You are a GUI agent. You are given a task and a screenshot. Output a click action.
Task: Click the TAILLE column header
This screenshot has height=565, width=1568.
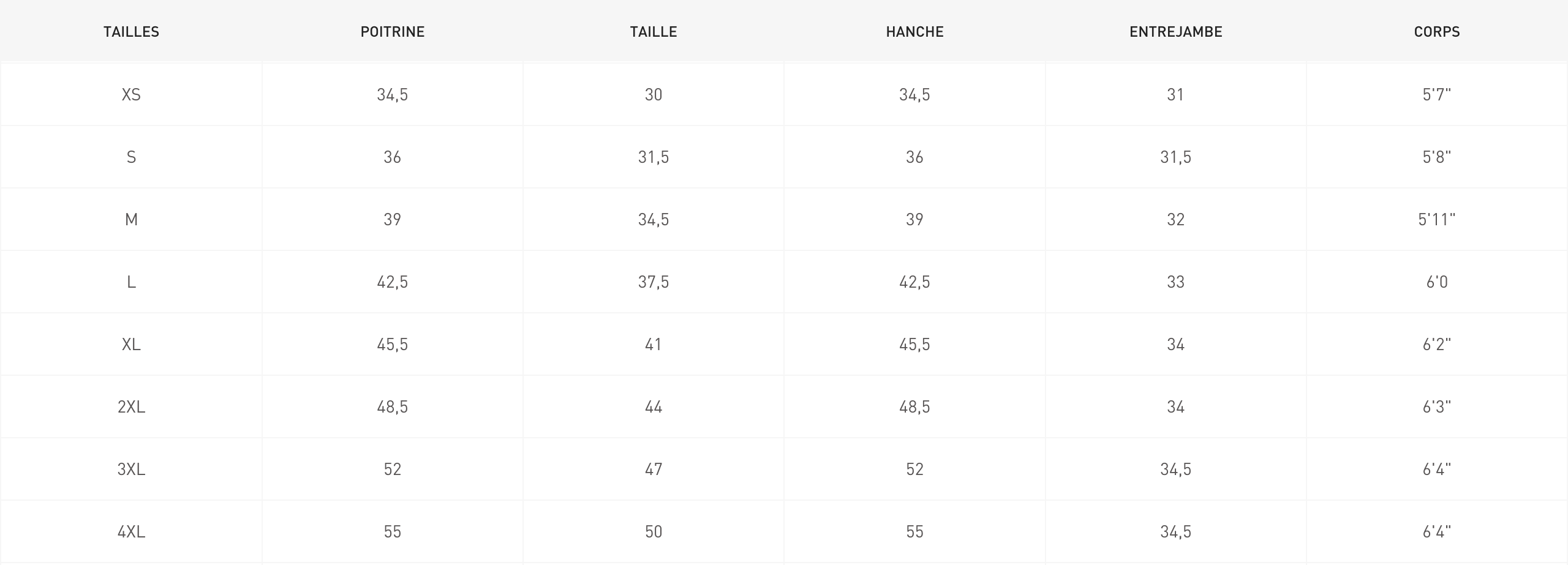click(x=654, y=32)
